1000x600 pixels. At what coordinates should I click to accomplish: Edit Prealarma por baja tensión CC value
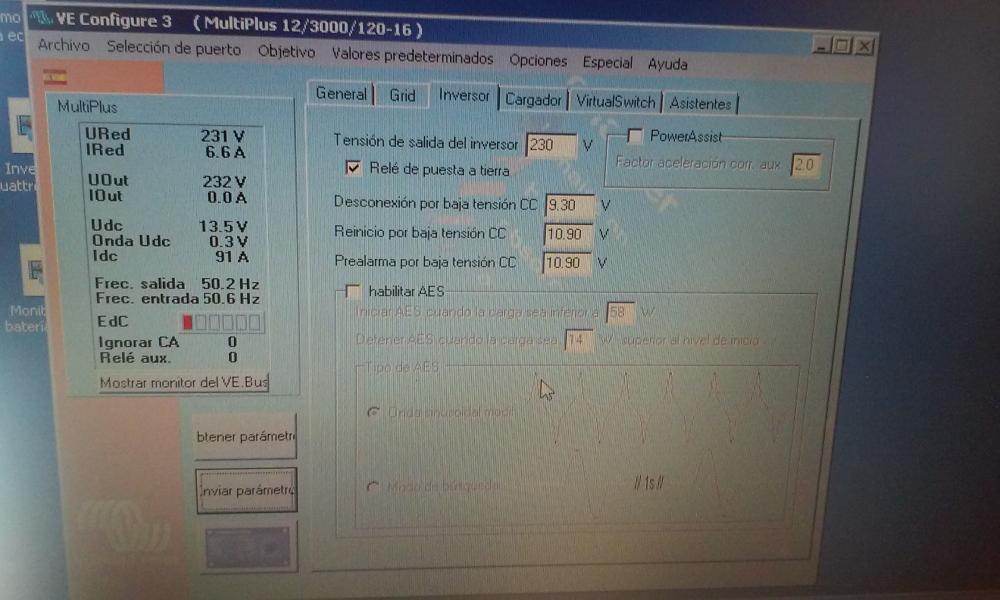566,263
